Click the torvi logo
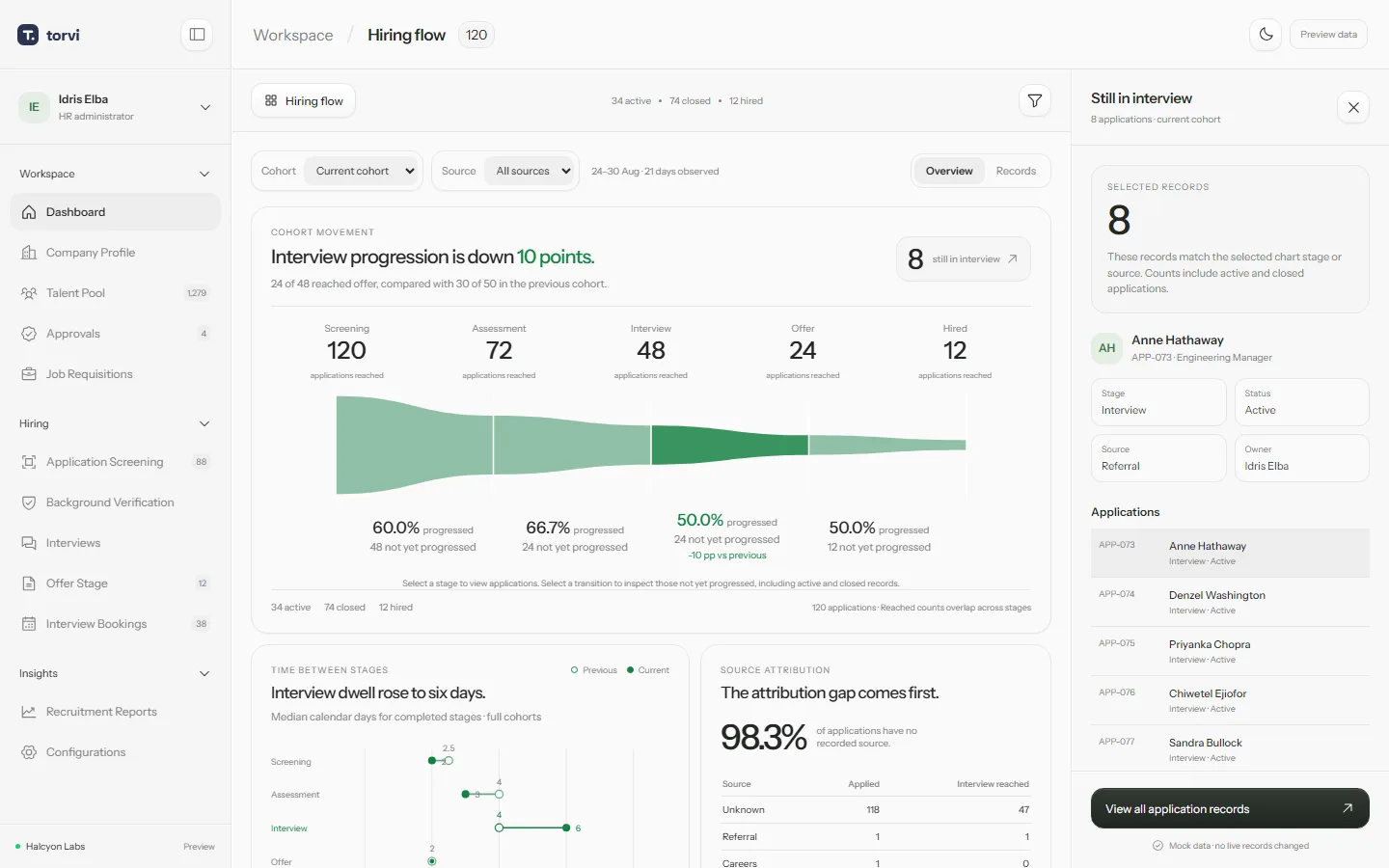The image size is (1389, 868). pos(48,35)
